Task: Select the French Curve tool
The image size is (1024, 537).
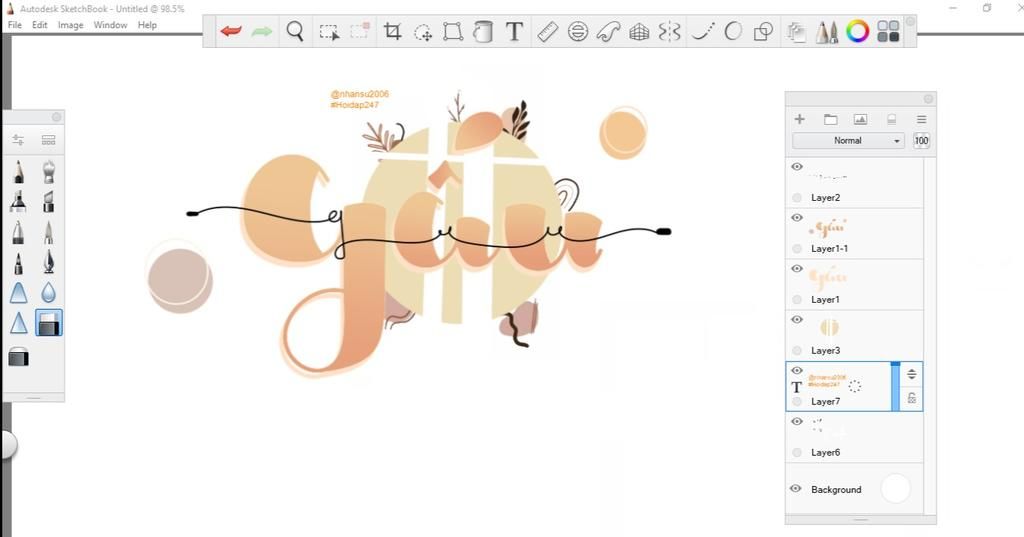Action: (x=608, y=31)
